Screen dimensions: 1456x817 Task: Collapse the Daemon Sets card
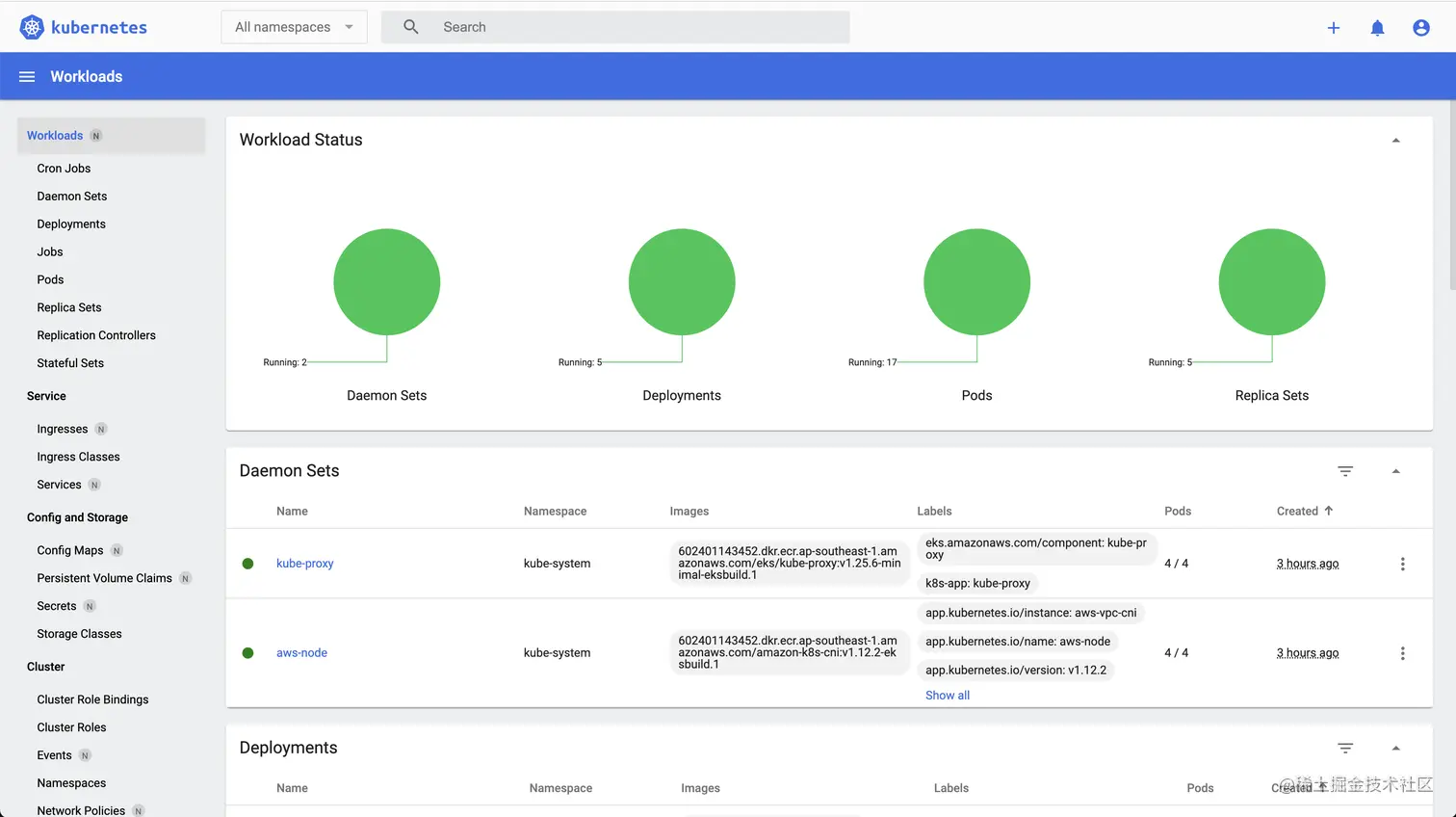(1395, 471)
